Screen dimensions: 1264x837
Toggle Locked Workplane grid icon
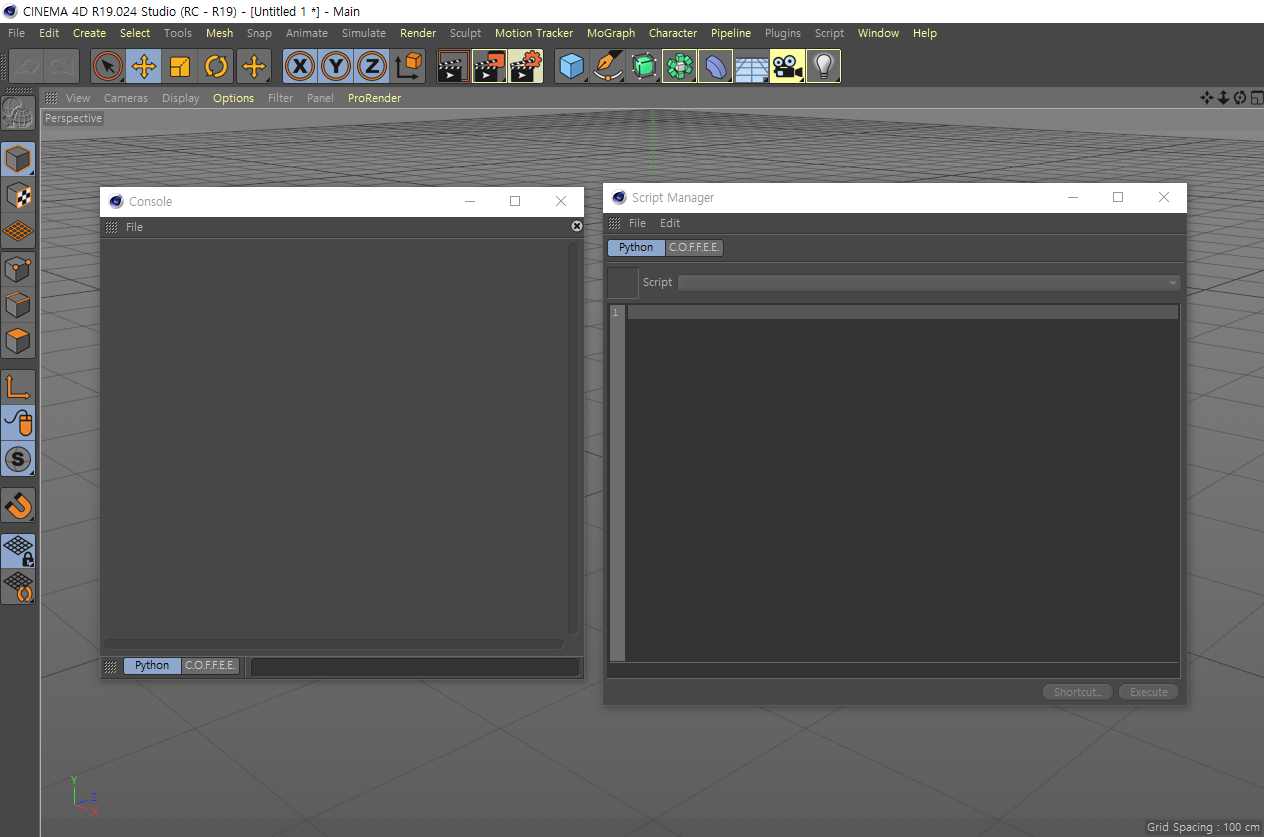tap(18, 551)
